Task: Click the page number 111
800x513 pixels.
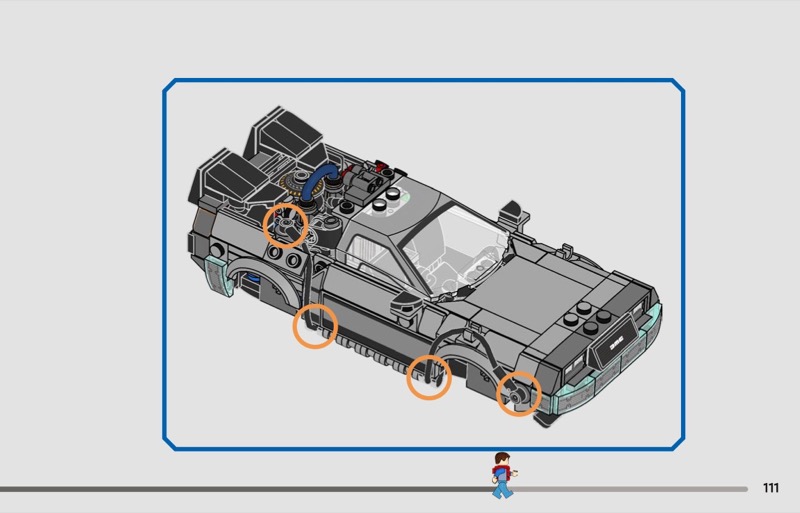Action: click(770, 488)
